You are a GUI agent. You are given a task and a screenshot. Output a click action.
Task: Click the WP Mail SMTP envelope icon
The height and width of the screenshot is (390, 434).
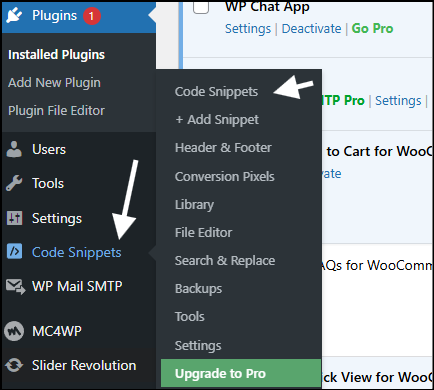pyautogui.click(x=15, y=287)
